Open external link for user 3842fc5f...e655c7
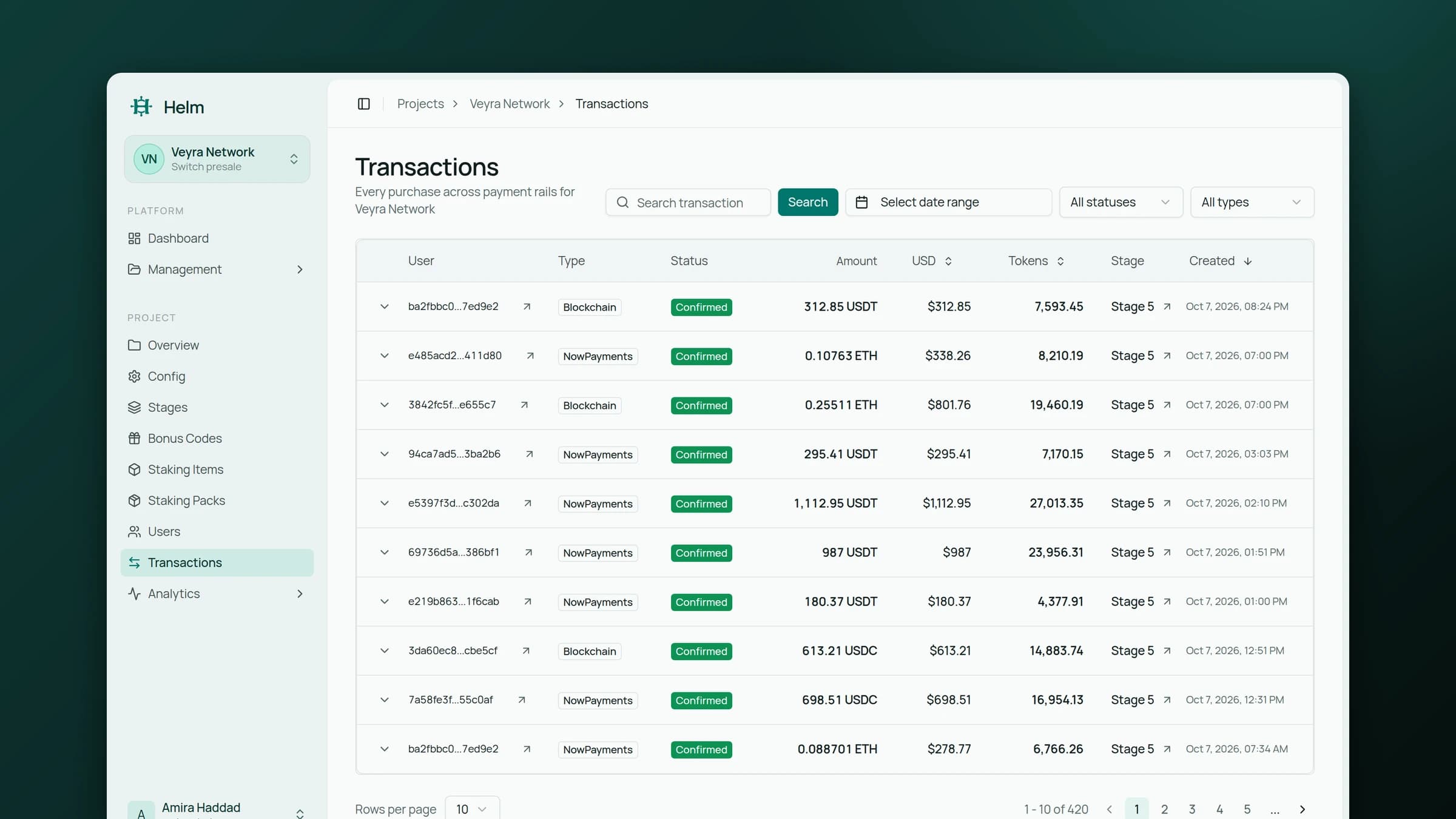 [524, 405]
